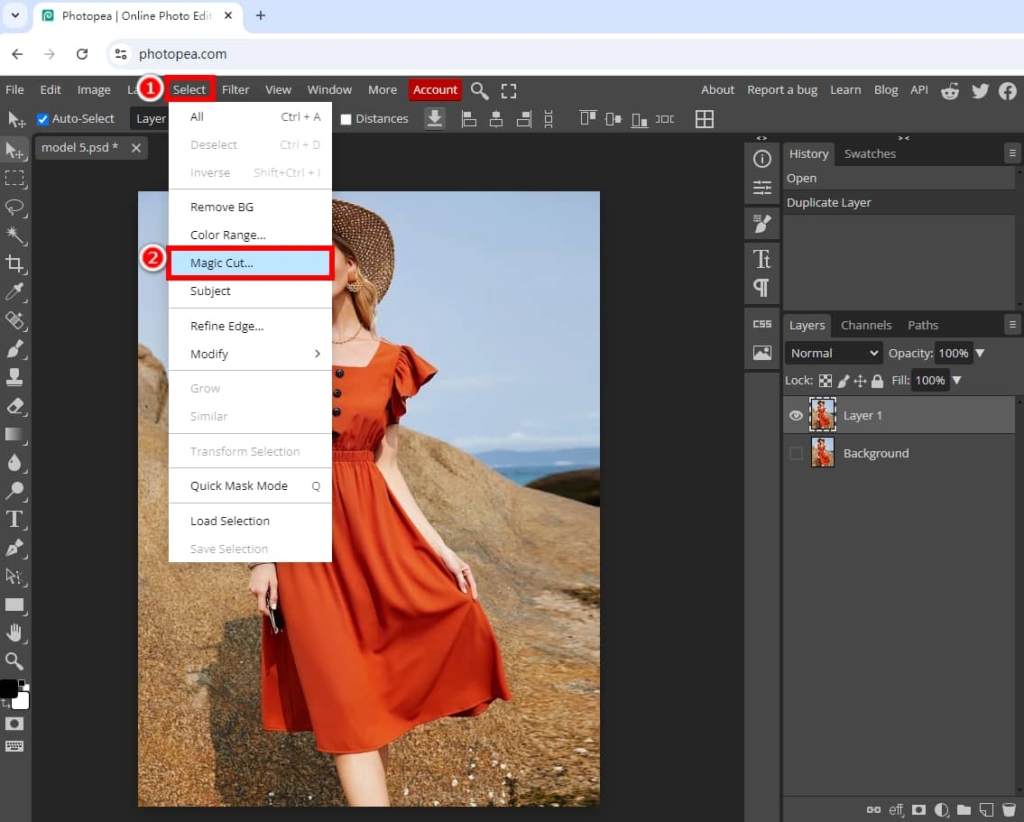Click the Account button
1024x822 pixels.
point(435,89)
